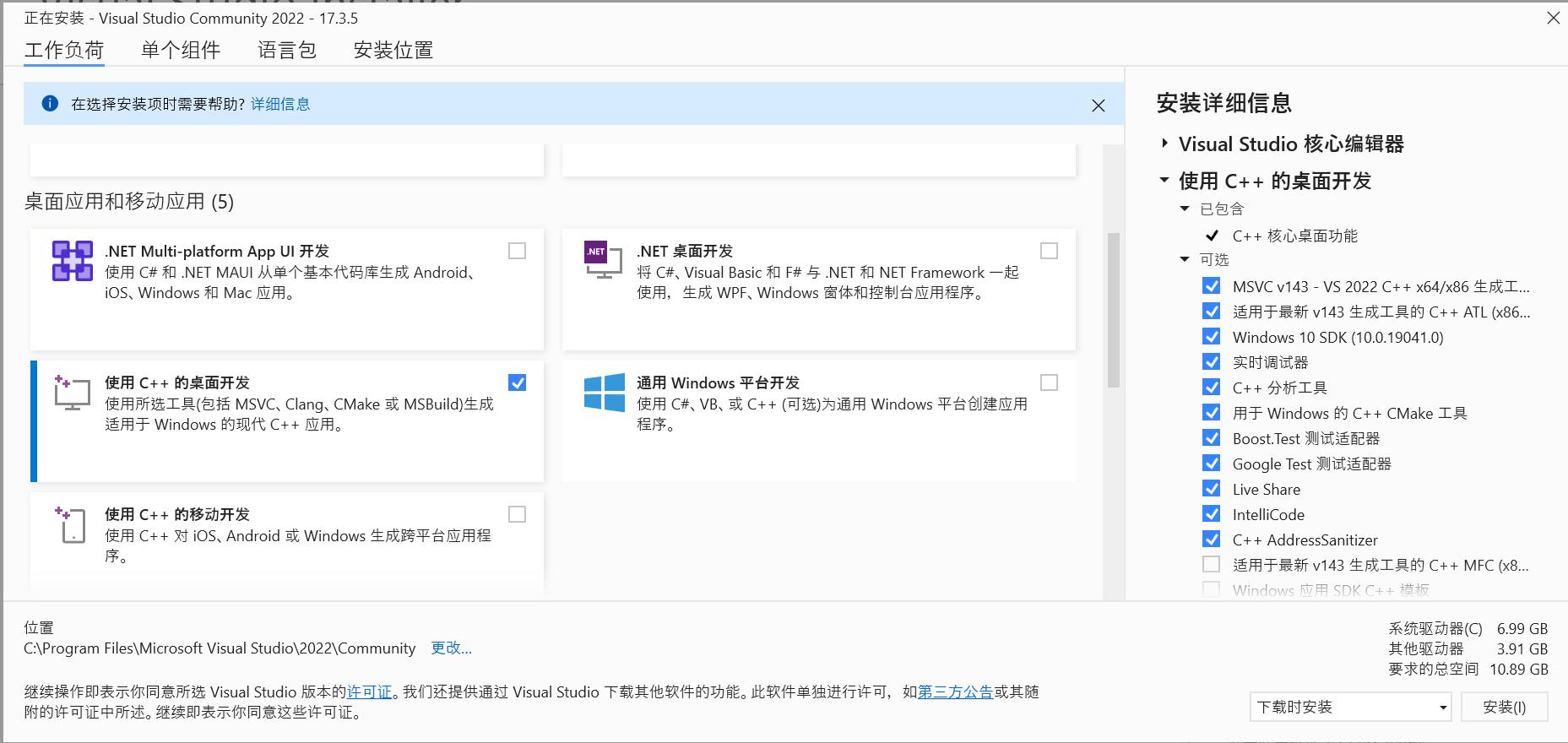This screenshot has width=1568, height=743.
Task: Enable the 通用 Windows 平台开发 workload checkbox
Action: (1049, 382)
